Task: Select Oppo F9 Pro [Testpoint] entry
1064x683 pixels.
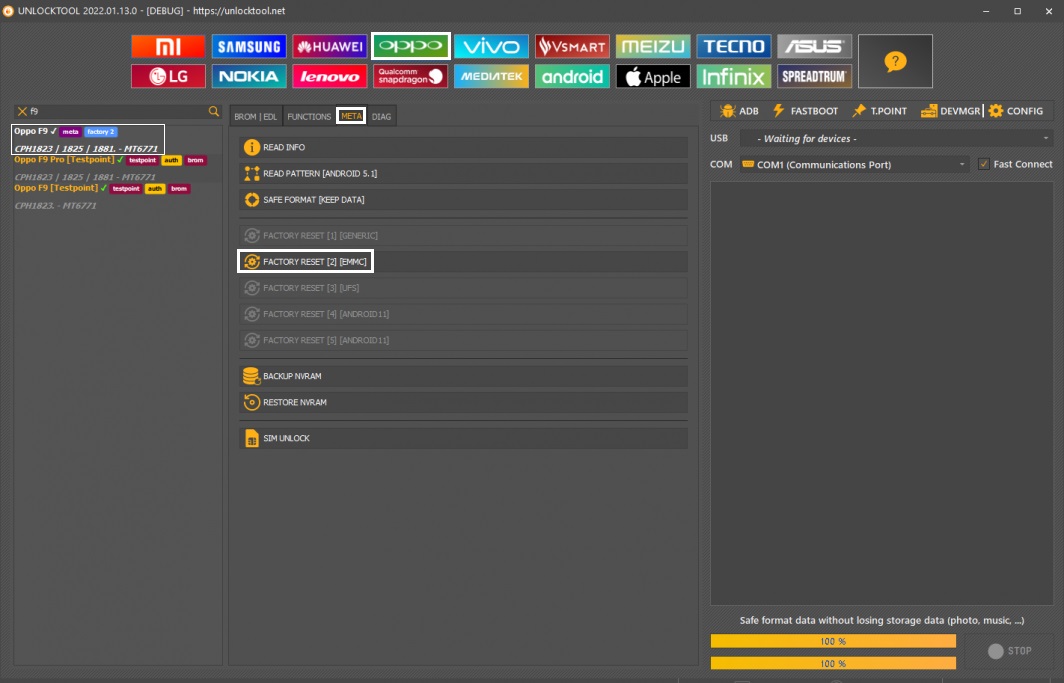Action: coord(117,168)
